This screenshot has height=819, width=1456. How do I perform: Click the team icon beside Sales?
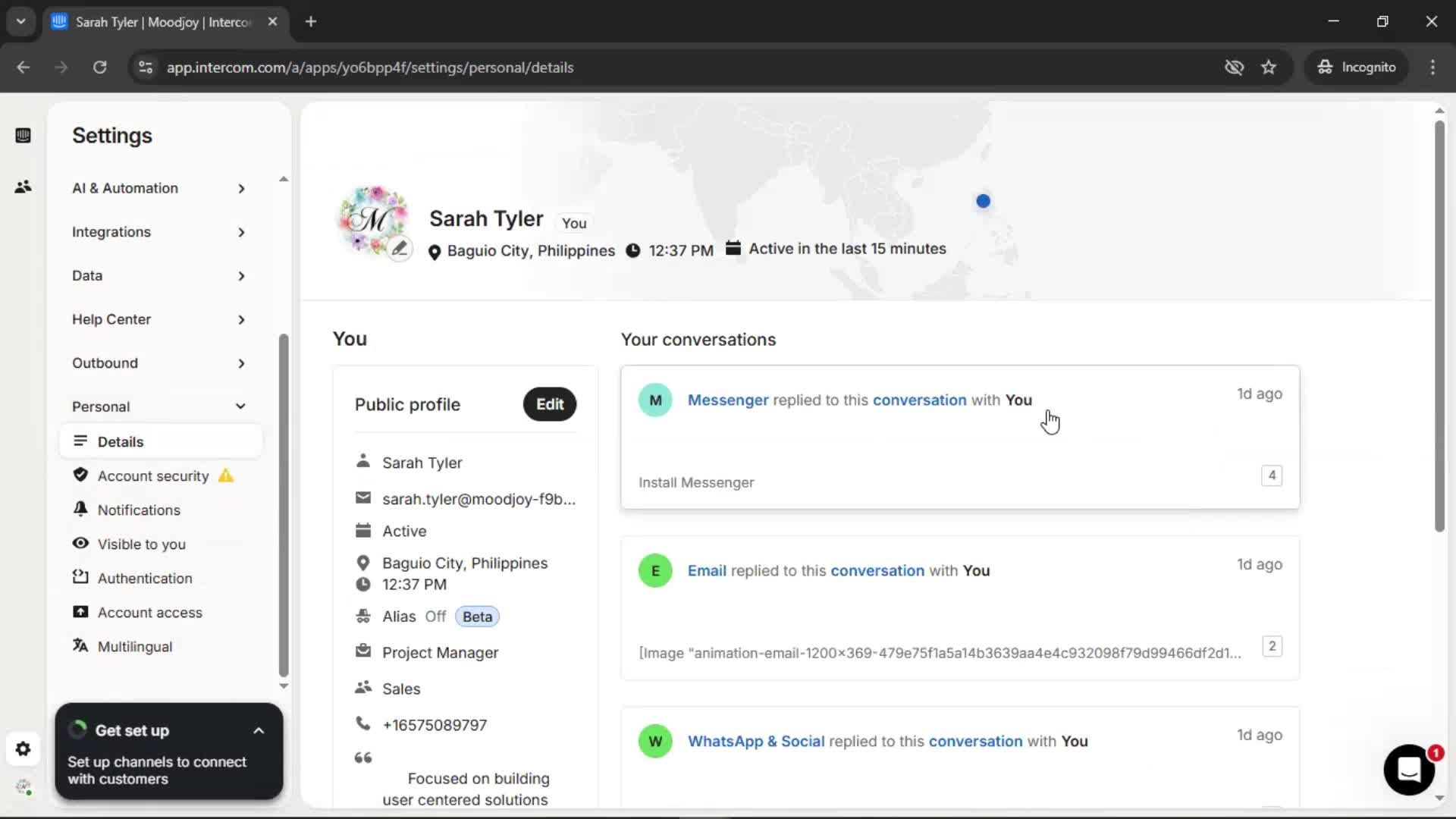(x=363, y=688)
